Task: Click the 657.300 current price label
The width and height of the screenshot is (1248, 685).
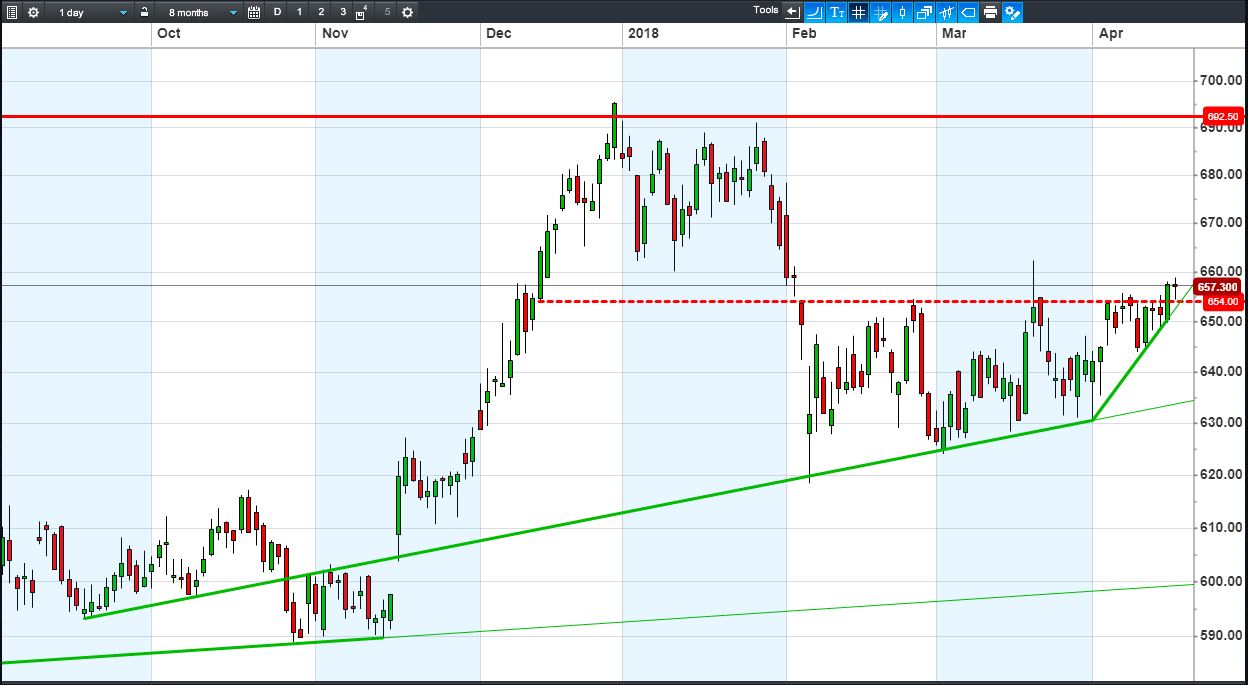Action: [1219, 287]
